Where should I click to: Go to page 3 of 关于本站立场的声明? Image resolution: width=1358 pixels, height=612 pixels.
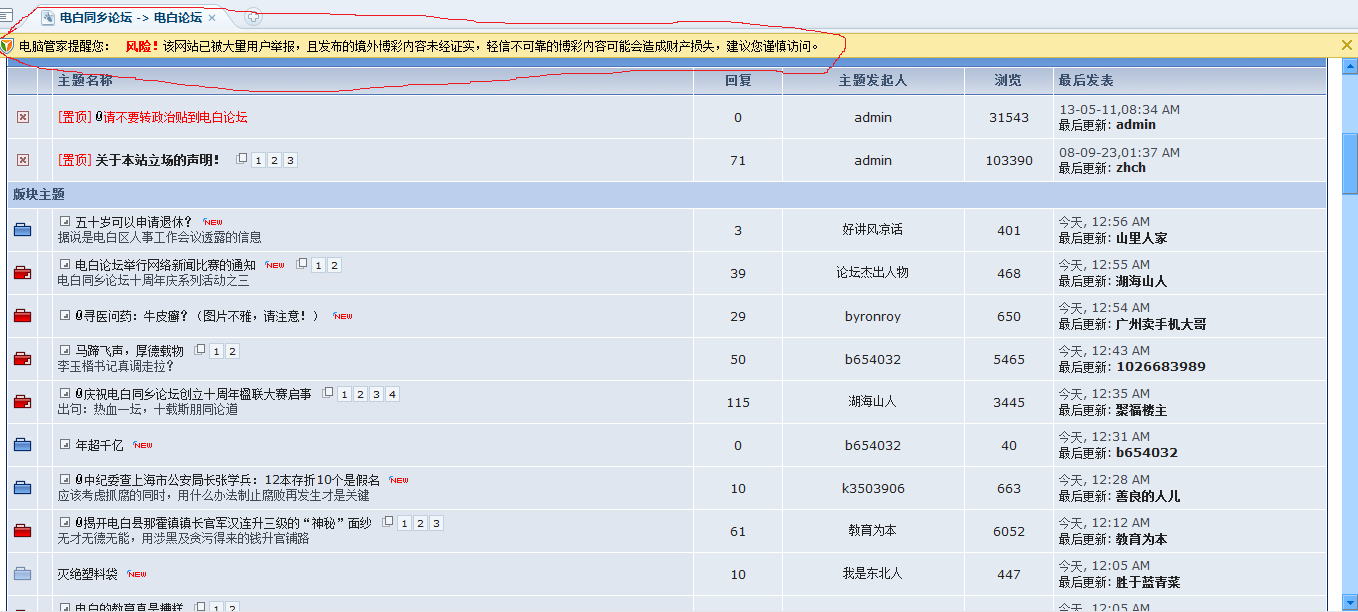[x=290, y=160]
